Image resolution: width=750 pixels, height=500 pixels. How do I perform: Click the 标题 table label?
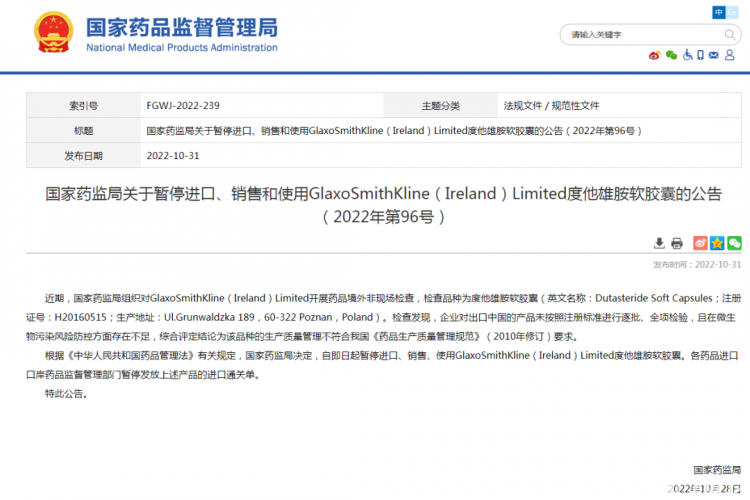(84, 131)
